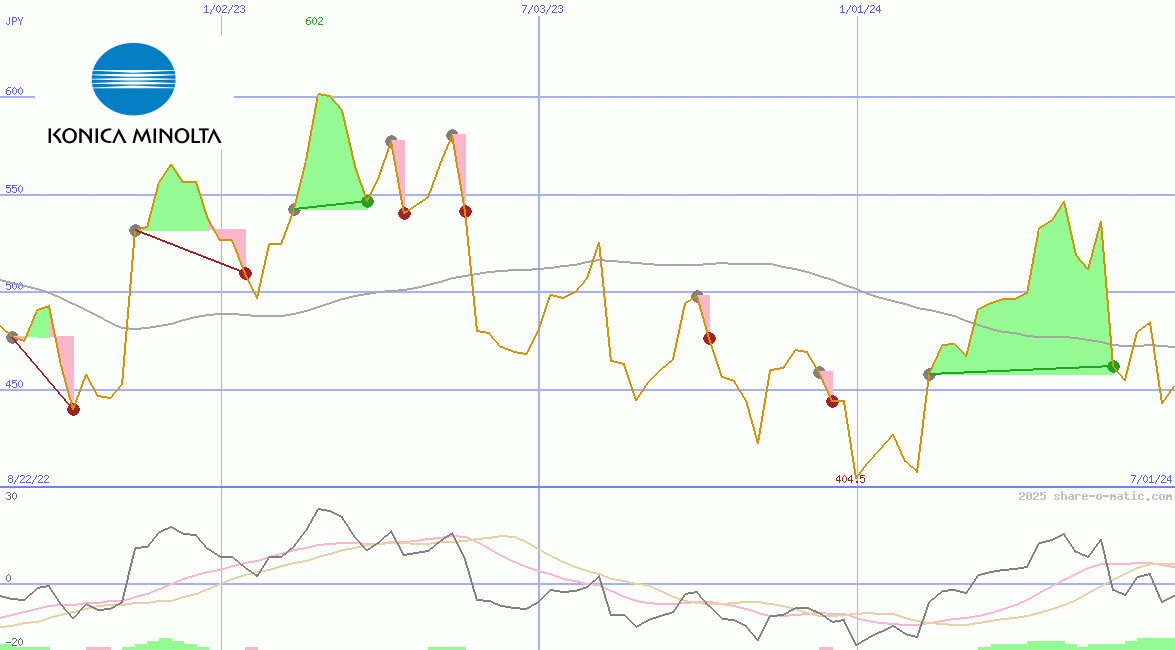Click the 550 price axis label

pos(14,189)
